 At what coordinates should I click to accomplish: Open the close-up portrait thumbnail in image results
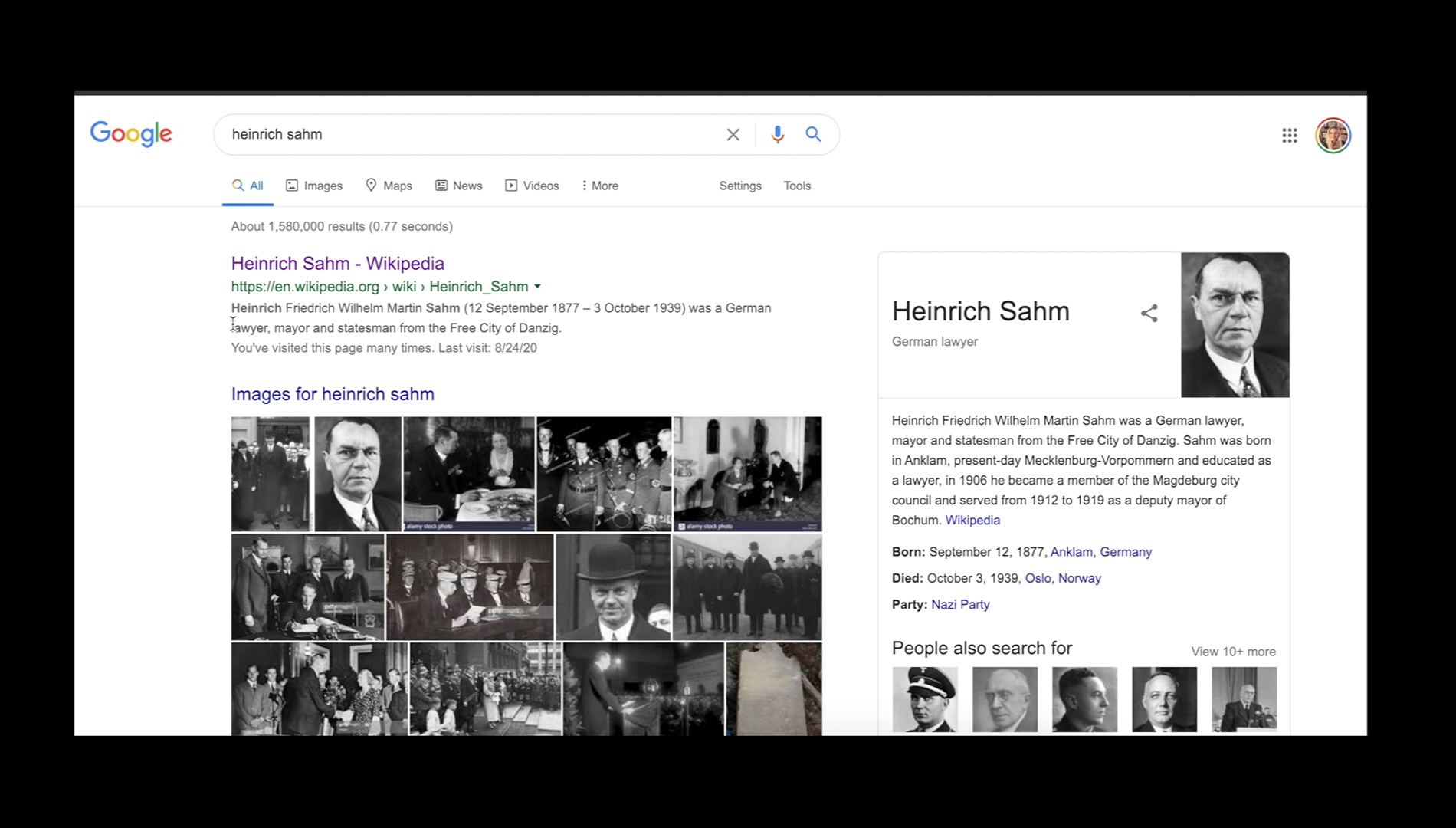pyautogui.click(x=358, y=474)
